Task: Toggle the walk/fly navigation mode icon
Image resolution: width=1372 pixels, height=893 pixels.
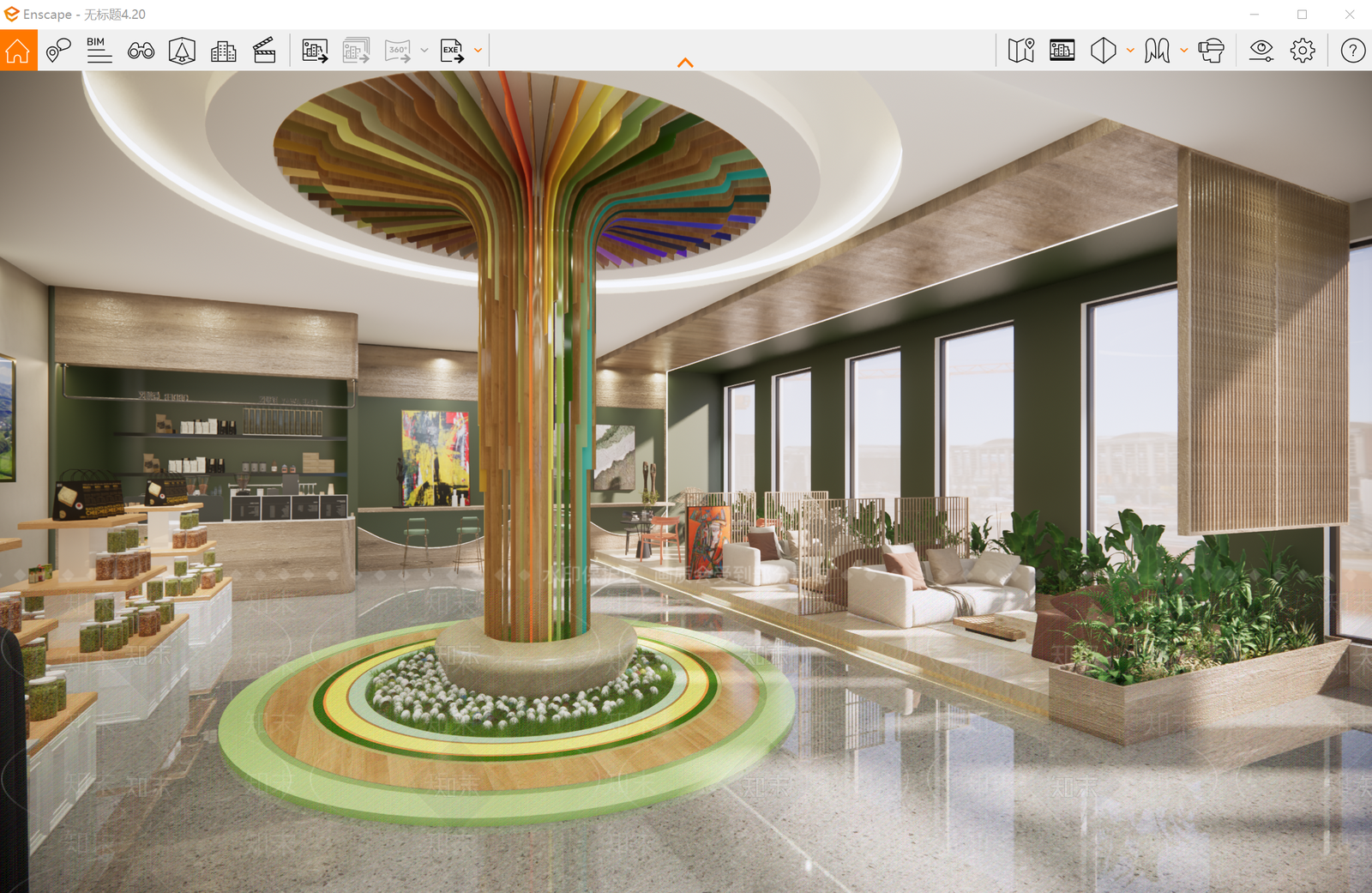Action: pyautogui.click(x=1157, y=51)
